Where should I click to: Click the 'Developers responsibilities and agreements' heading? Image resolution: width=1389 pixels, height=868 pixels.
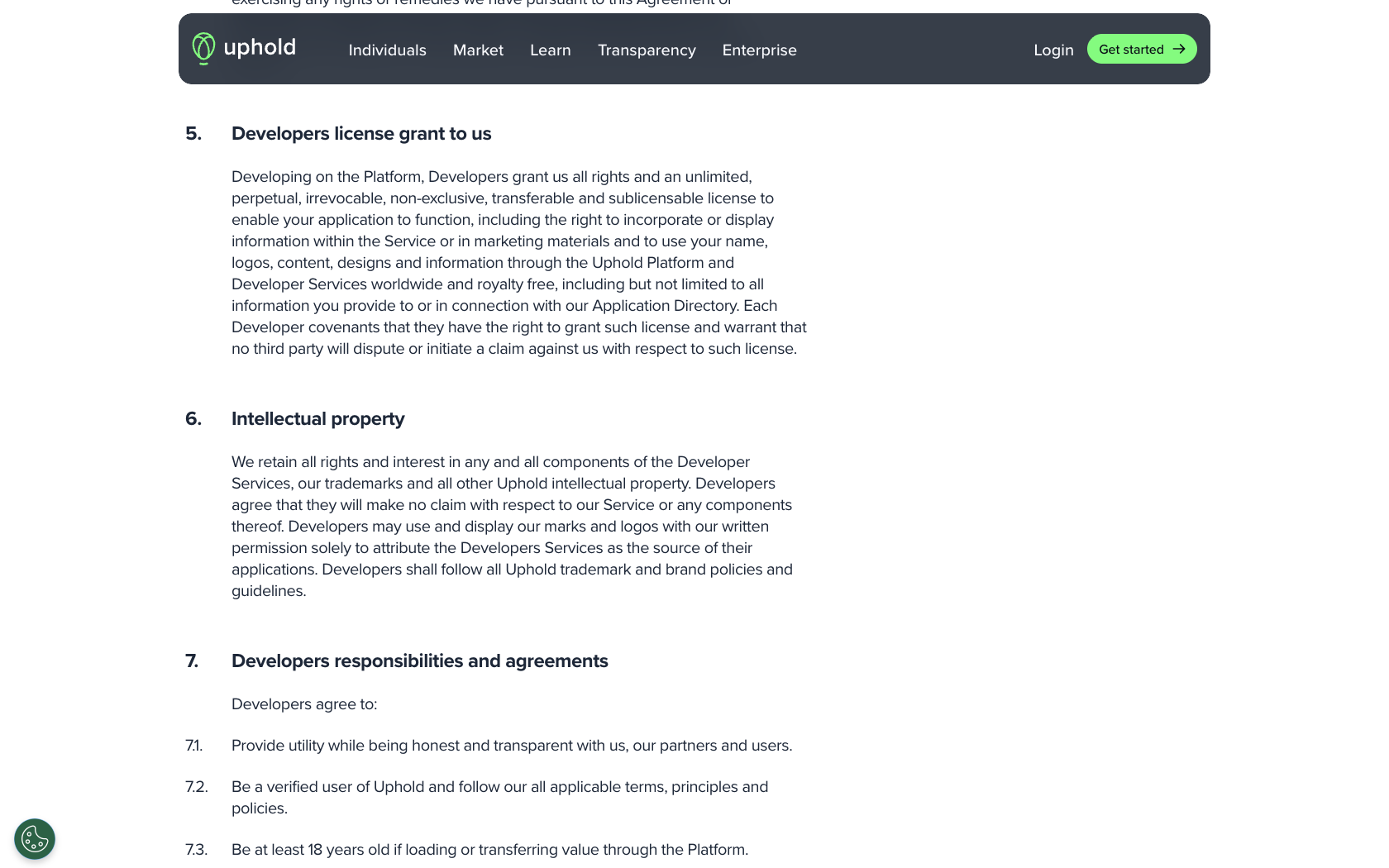pos(419,661)
